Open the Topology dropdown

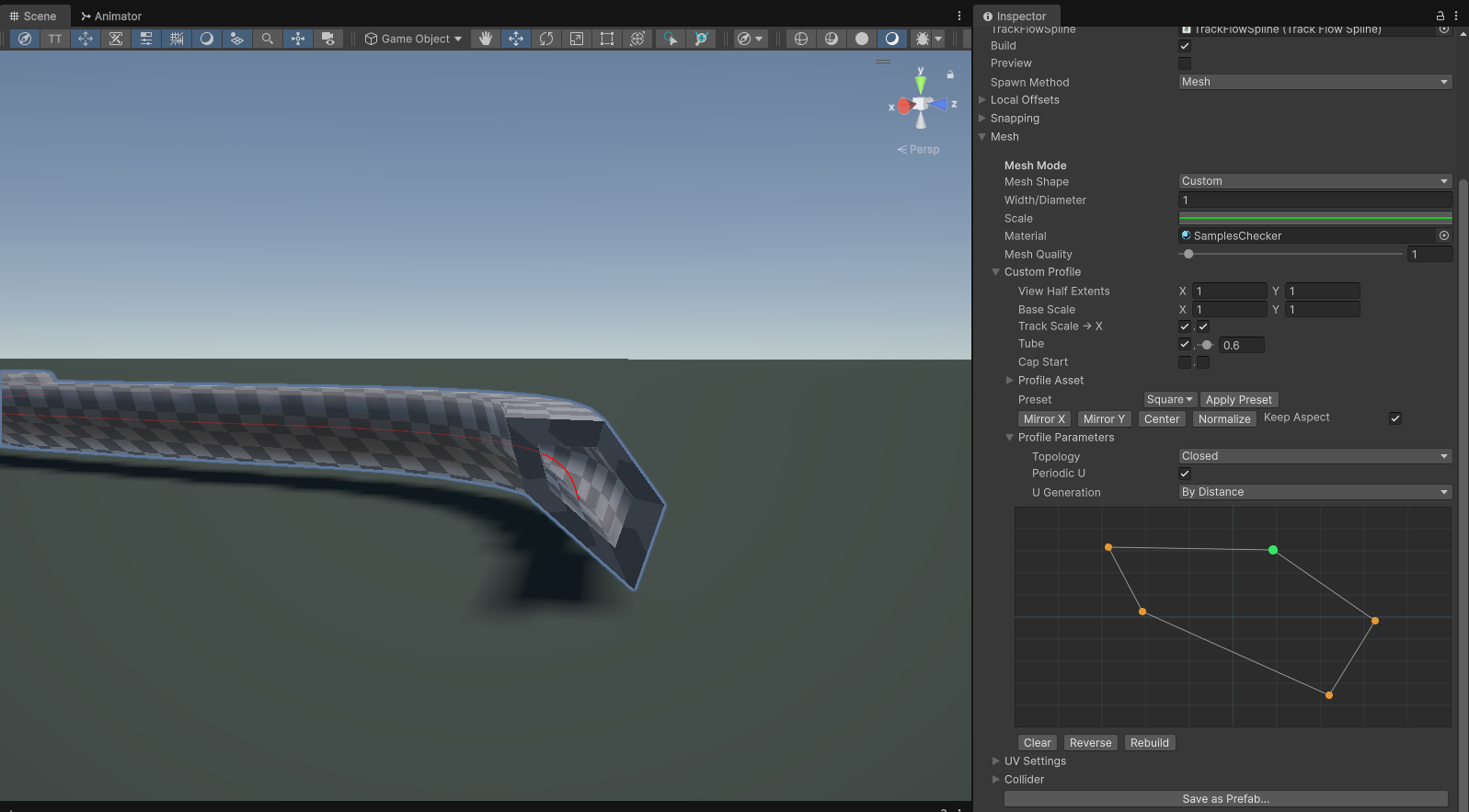tap(1314, 456)
